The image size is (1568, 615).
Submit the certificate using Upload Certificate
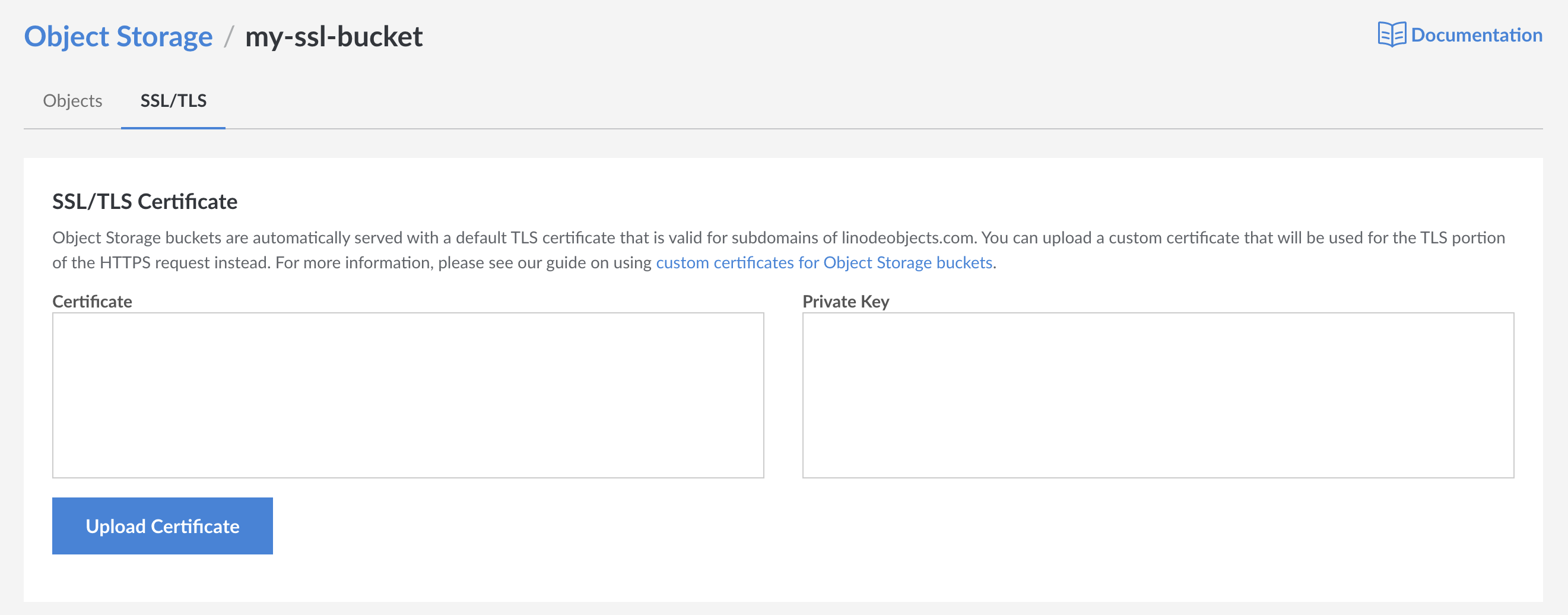click(162, 525)
